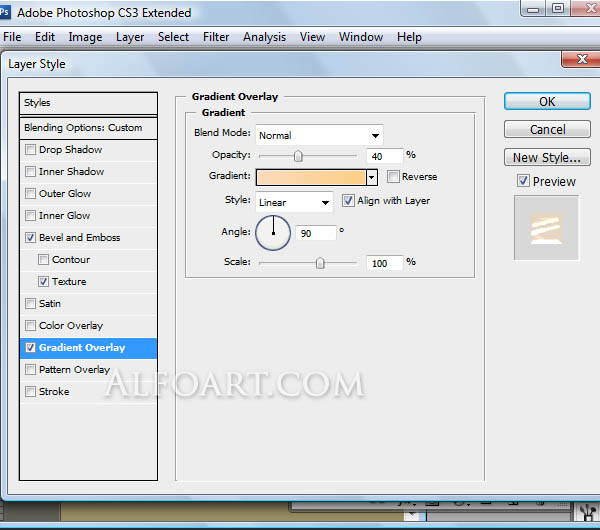The image size is (600, 530).
Task: Select the Bevel and Emboss label
Action: [x=80, y=238]
